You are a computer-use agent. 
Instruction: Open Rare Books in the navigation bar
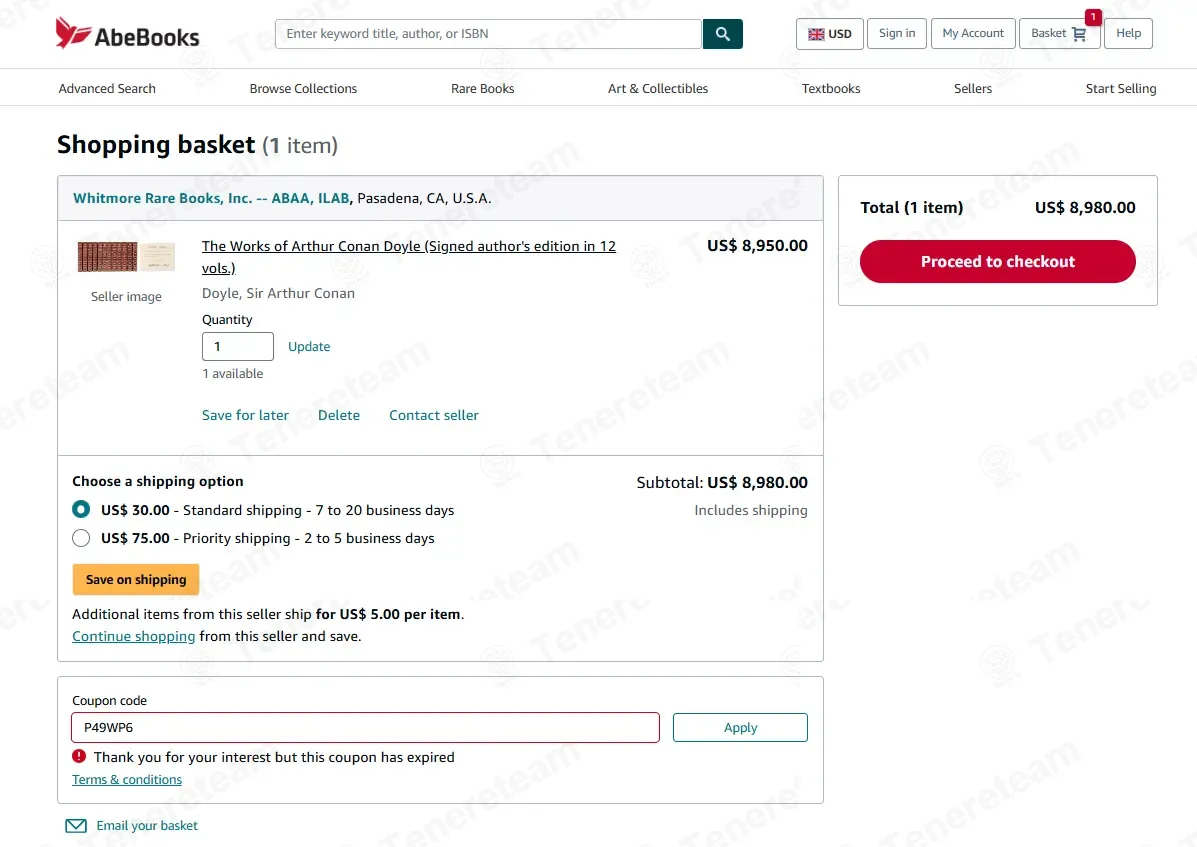click(x=482, y=89)
